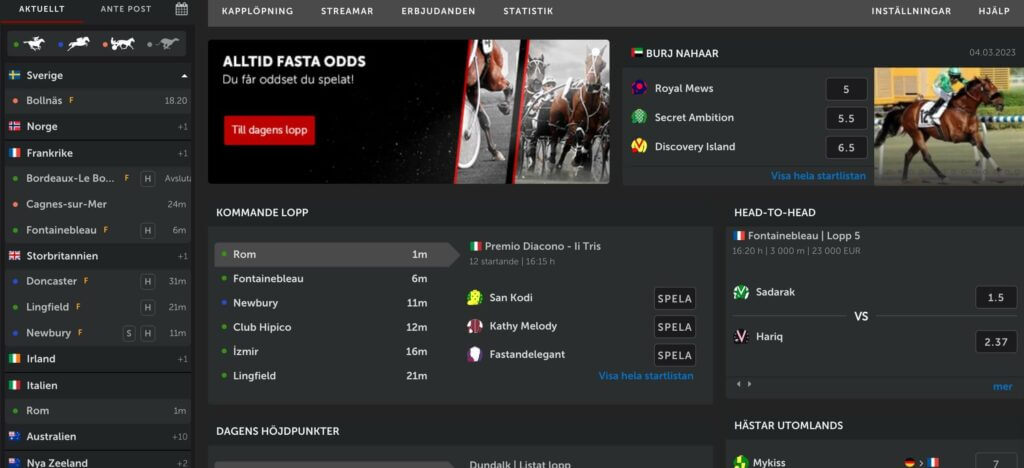This screenshot has height=468, width=1024.
Task: Click the S icon next to Newbury
Action: pyautogui.click(x=129, y=334)
